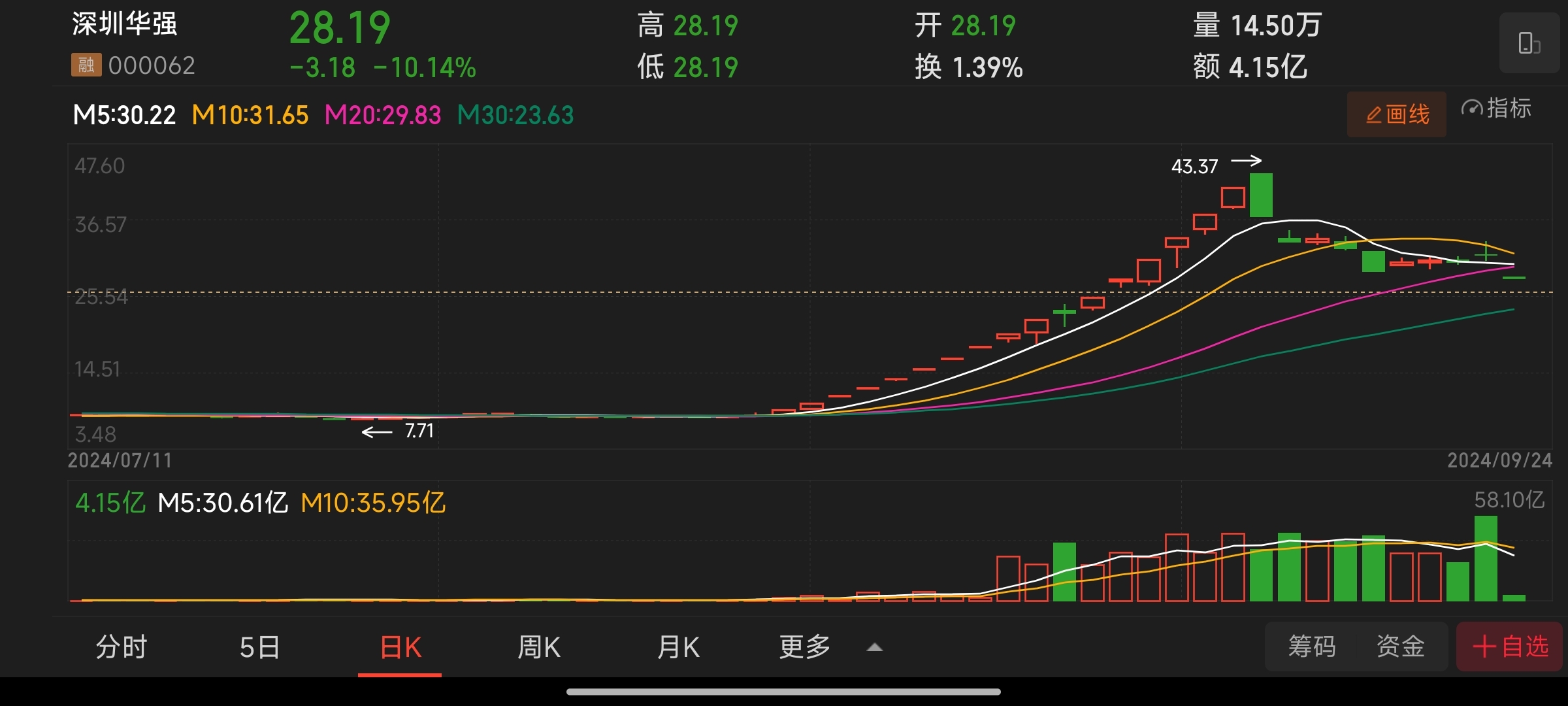The height and width of the screenshot is (706, 1568).
Task: Tap the screen rotate icon top right
Action: tap(1529, 43)
